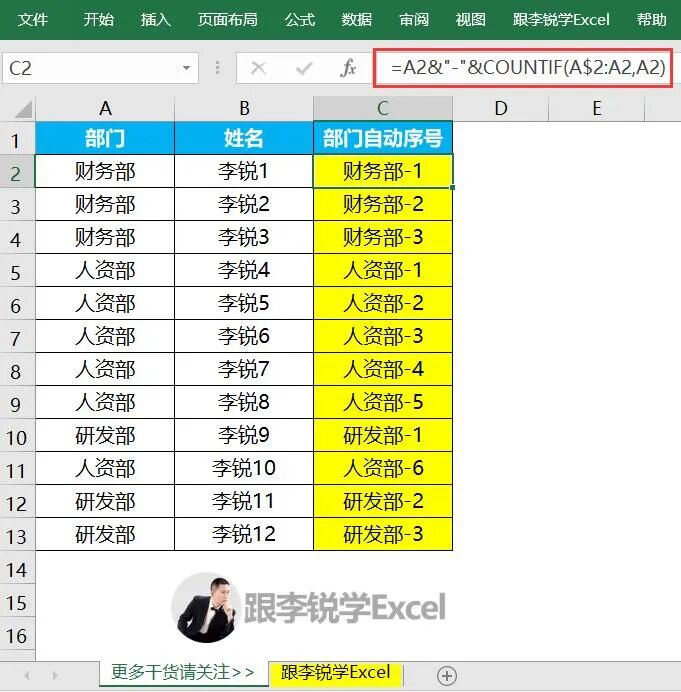Select column E header
This screenshot has width=681, height=692.
597,108
